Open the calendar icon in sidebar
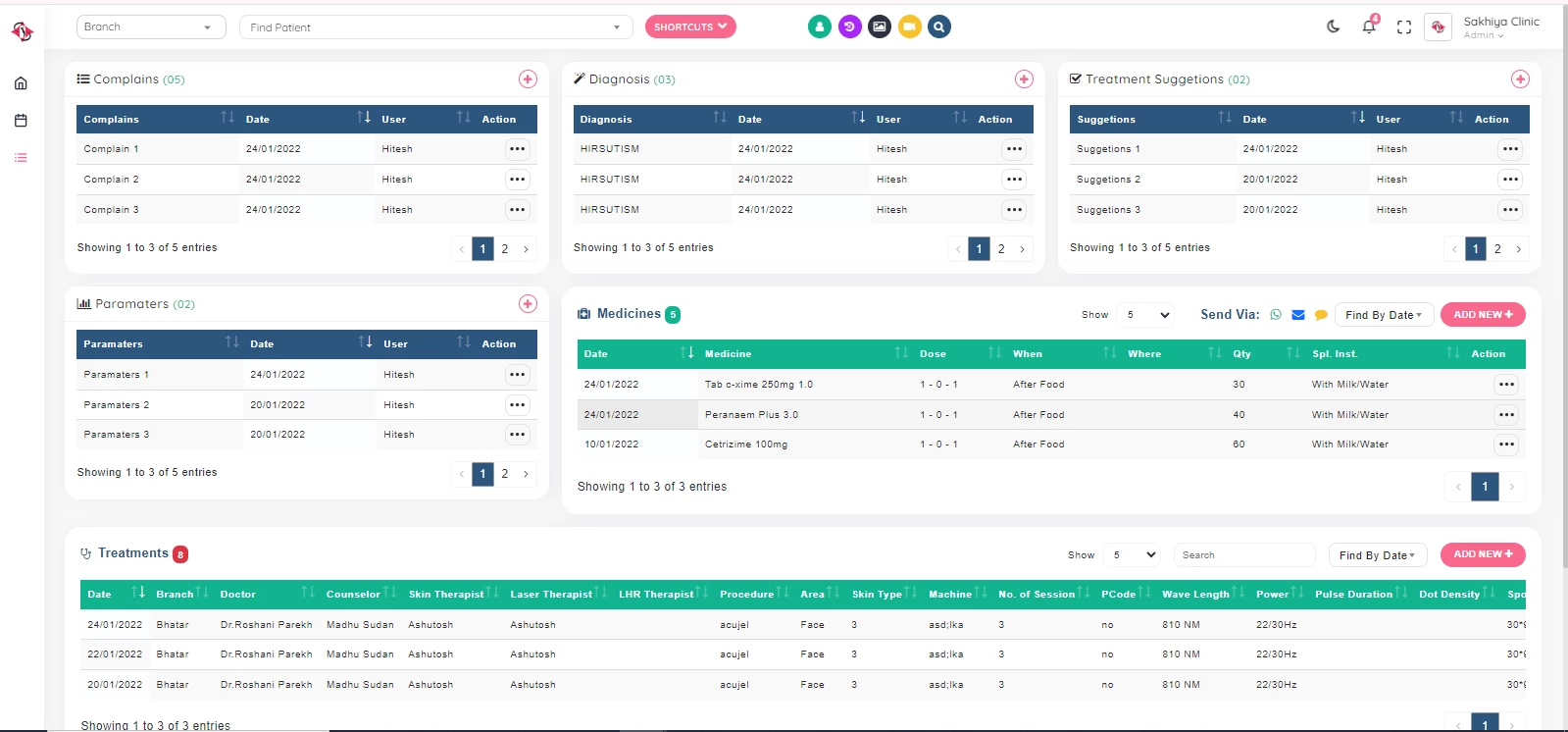 pos(21,121)
